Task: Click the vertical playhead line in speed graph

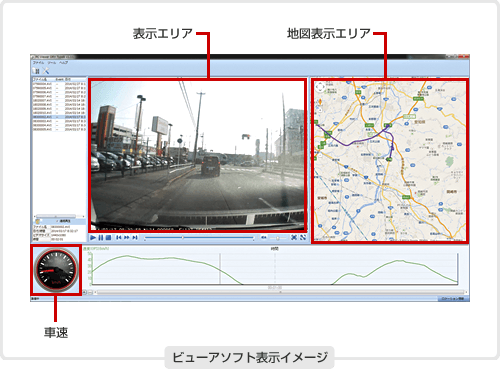Action: pos(220,269)
